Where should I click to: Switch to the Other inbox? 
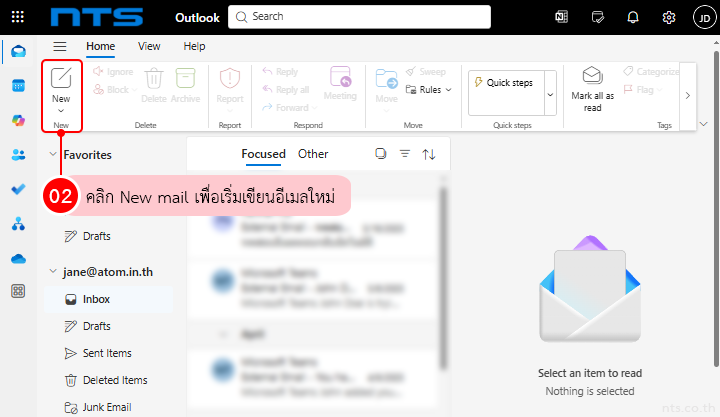click(313, 154)
